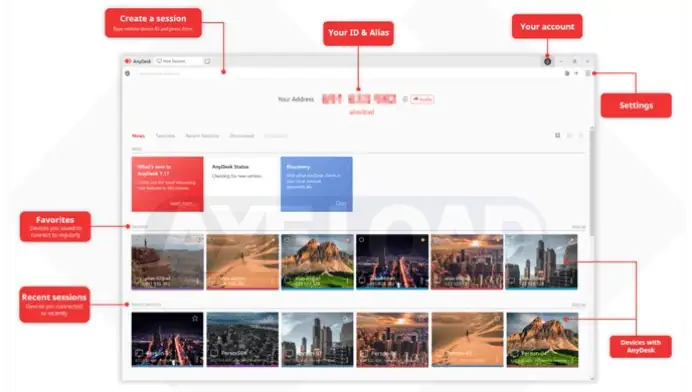Switch to the News tab
Image resolution: width=692 pixels, height=392 pixels.
[x=138, y=136]
